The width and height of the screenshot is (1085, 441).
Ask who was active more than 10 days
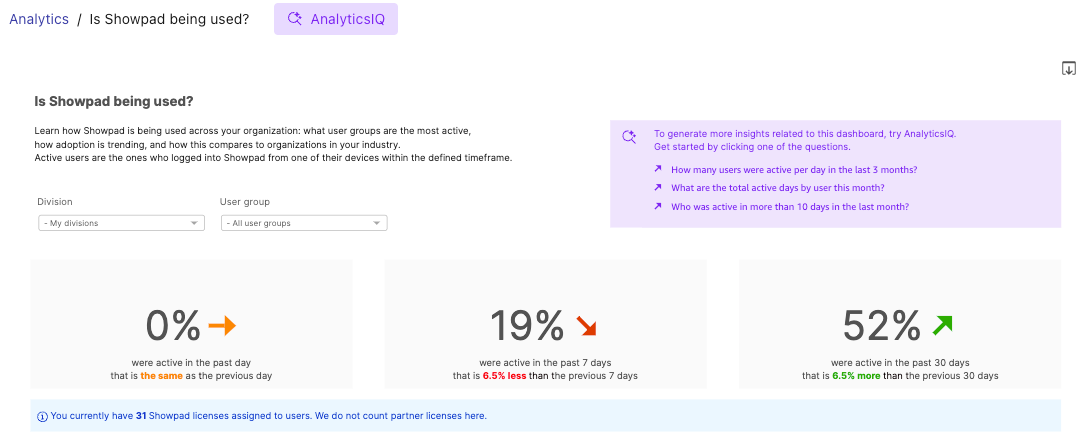pyautogui.click(x=790, y=207)
